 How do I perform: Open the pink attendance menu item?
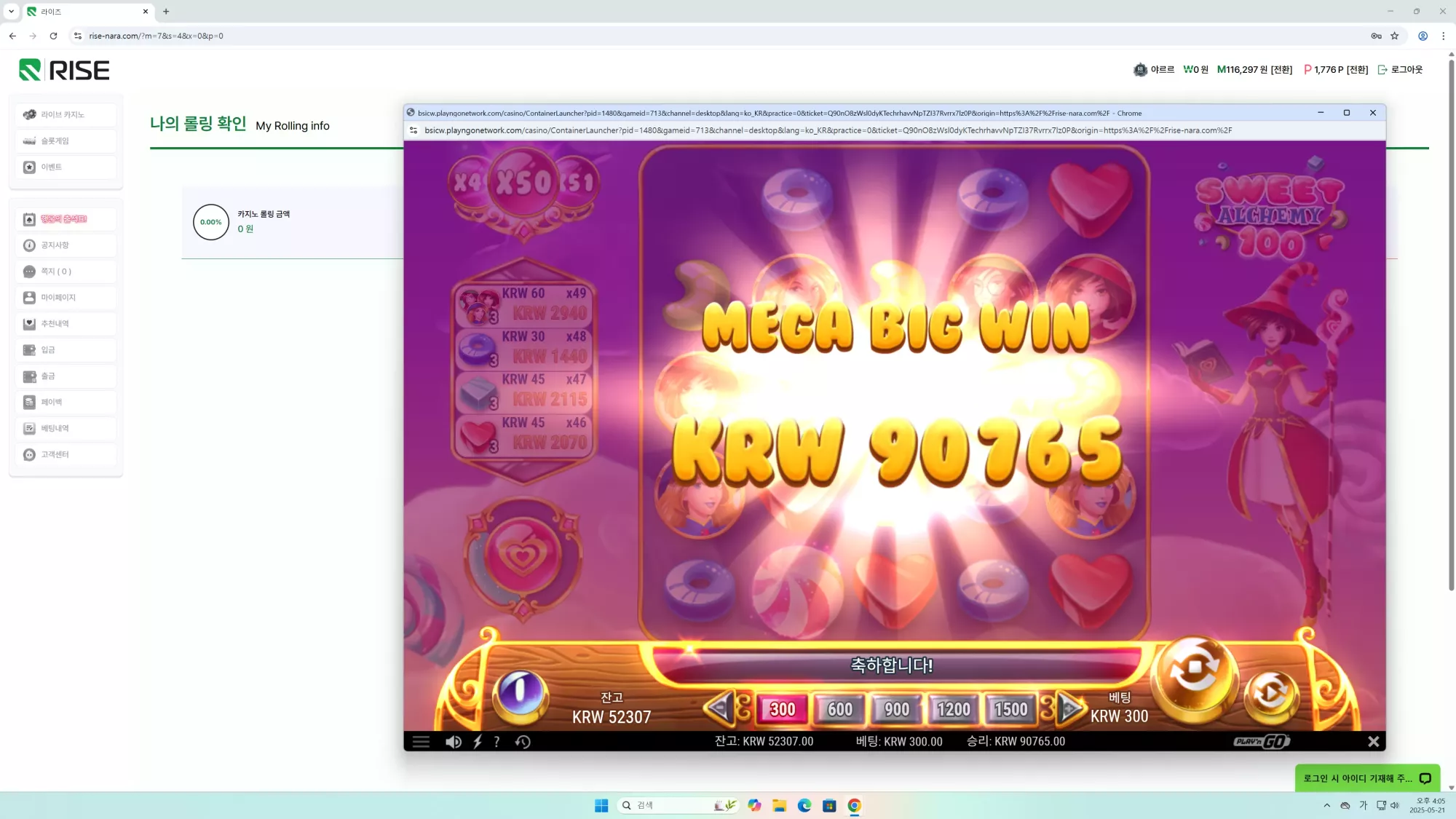click(x=66, y=219)
